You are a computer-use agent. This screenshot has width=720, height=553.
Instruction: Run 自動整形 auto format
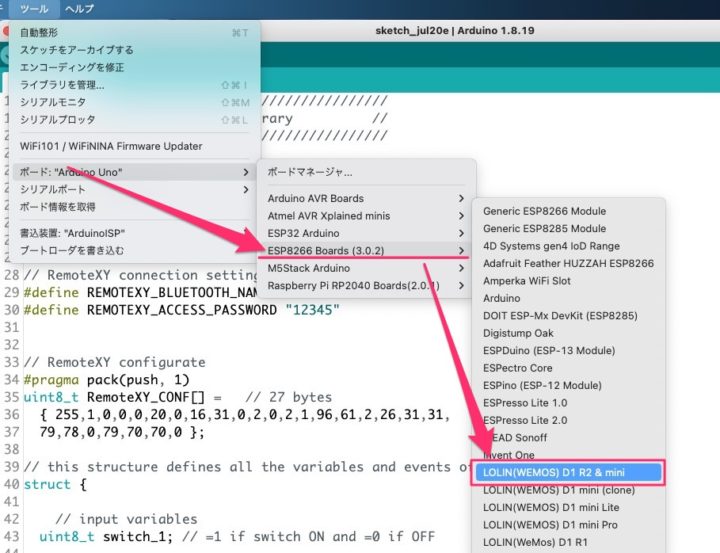pos(42,33)
